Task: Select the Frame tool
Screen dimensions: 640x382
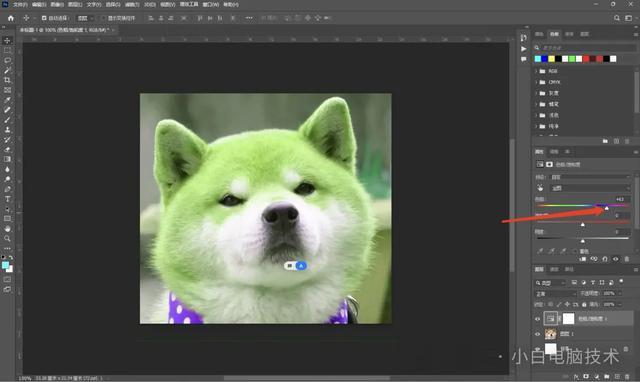Action: click(7, 90)
